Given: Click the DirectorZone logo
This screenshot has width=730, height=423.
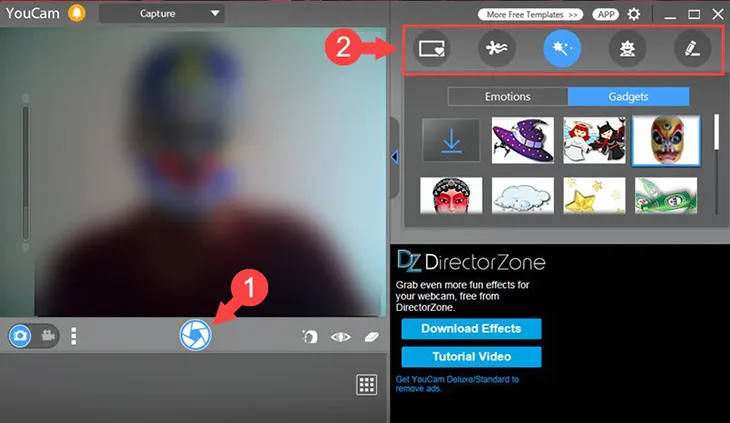Looking at the screenshot, I should pos(471,262).
